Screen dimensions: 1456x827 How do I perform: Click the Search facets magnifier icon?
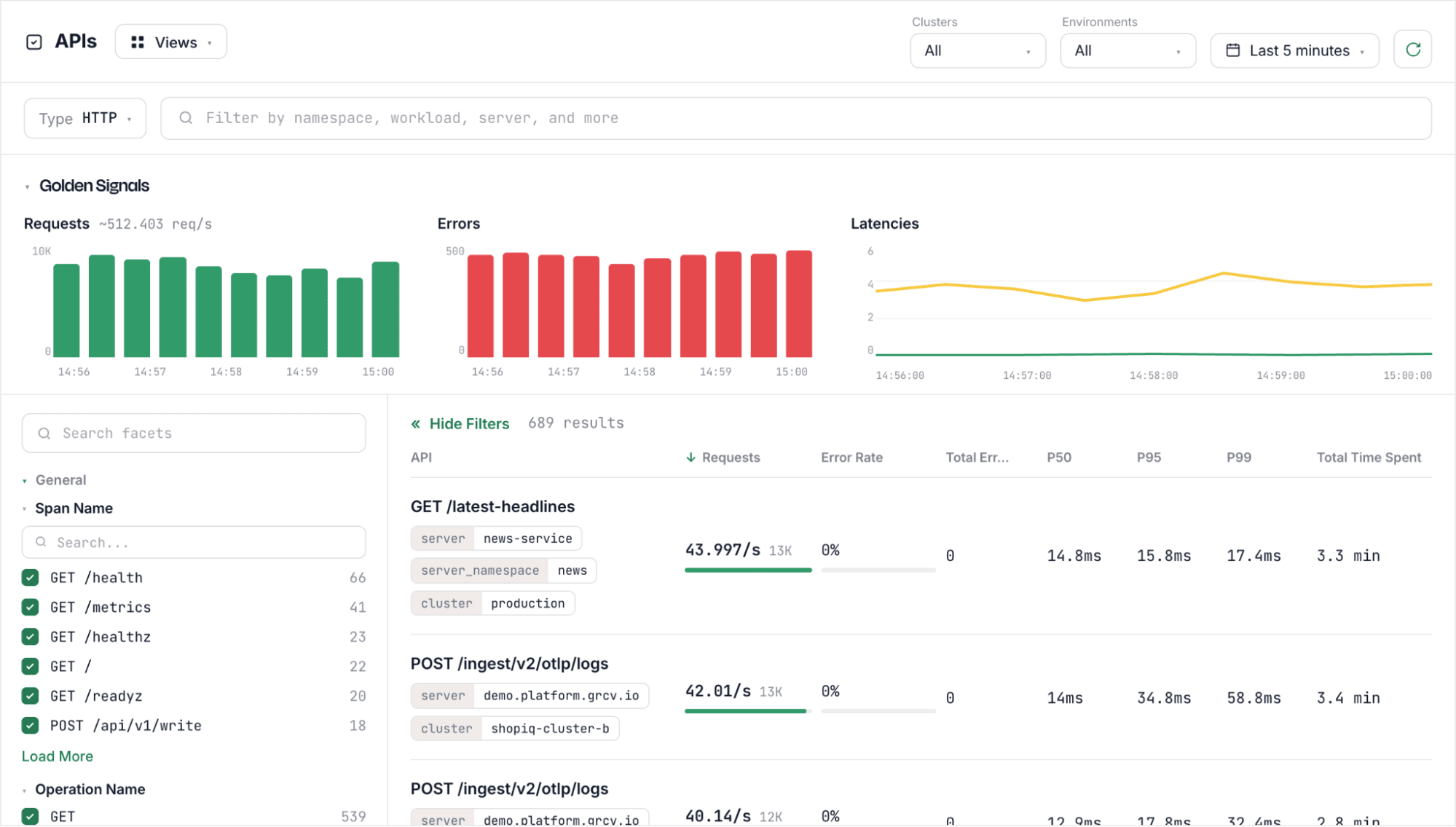44,434
